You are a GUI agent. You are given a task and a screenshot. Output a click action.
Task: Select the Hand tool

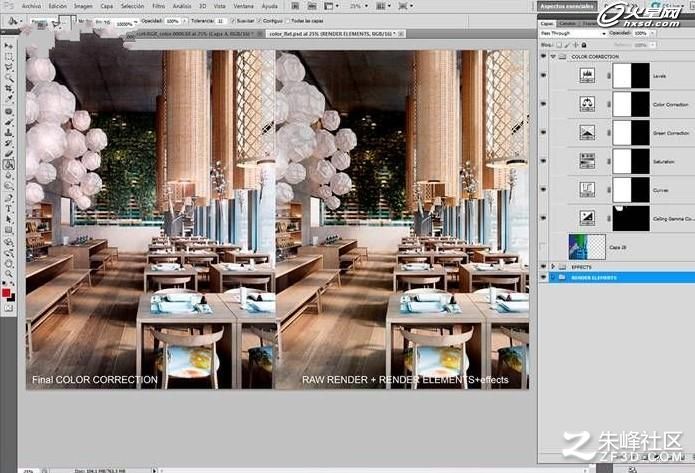pyautogui.click(x=8, y=264)
